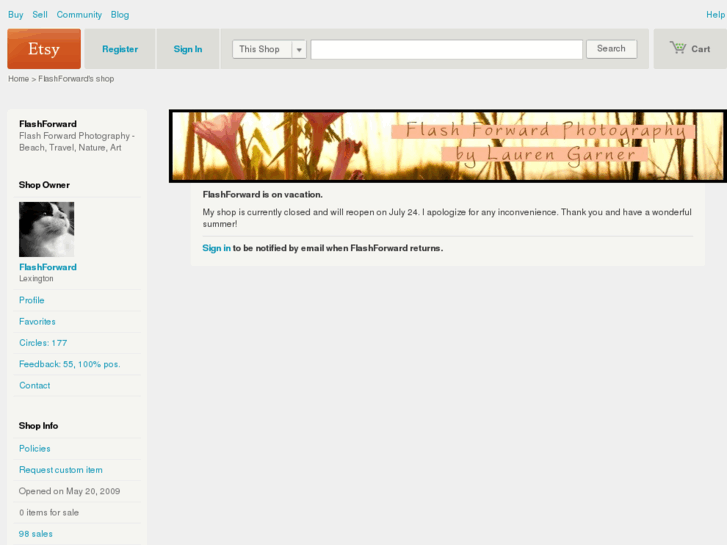This screenshot has height=545, width=727.
Task: Open the Sell menu
Action: tap(40, 15)
